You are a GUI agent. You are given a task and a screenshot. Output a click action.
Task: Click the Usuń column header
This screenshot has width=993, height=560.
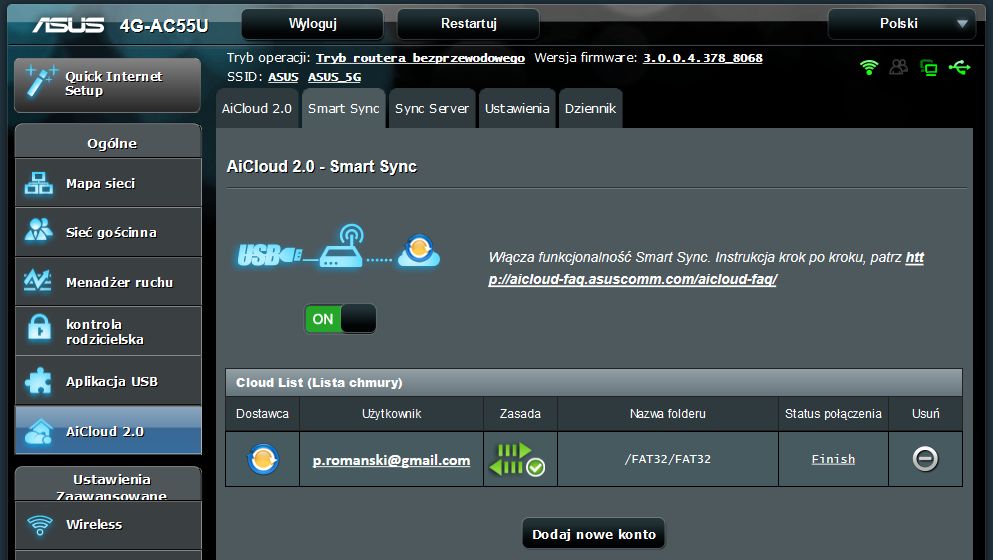pyautogui.click(x=925, y=414)
